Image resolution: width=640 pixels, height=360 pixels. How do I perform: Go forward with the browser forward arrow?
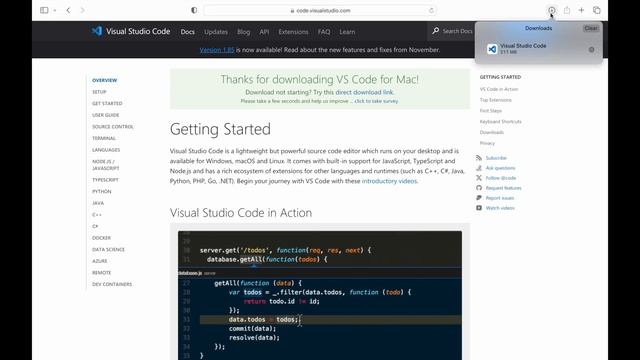coord(82,10)
